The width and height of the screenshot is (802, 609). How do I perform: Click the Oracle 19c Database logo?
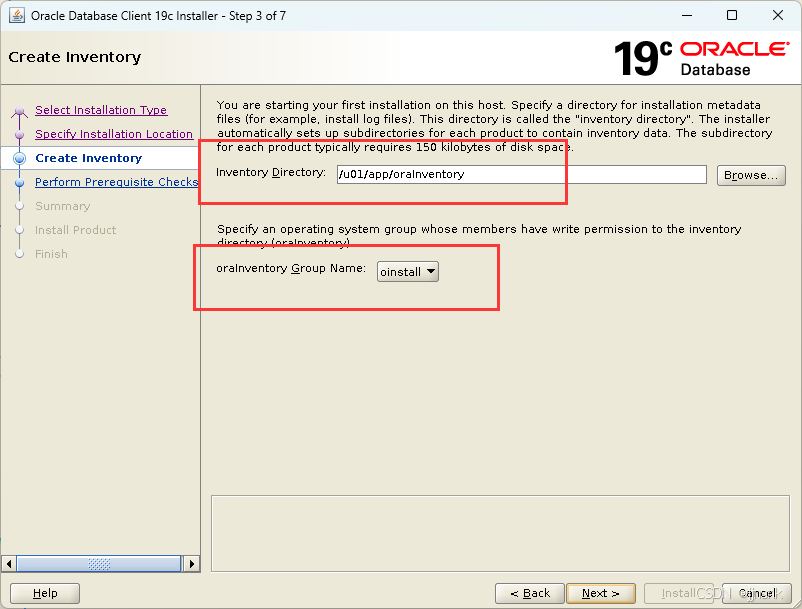[x=700, y=58]
